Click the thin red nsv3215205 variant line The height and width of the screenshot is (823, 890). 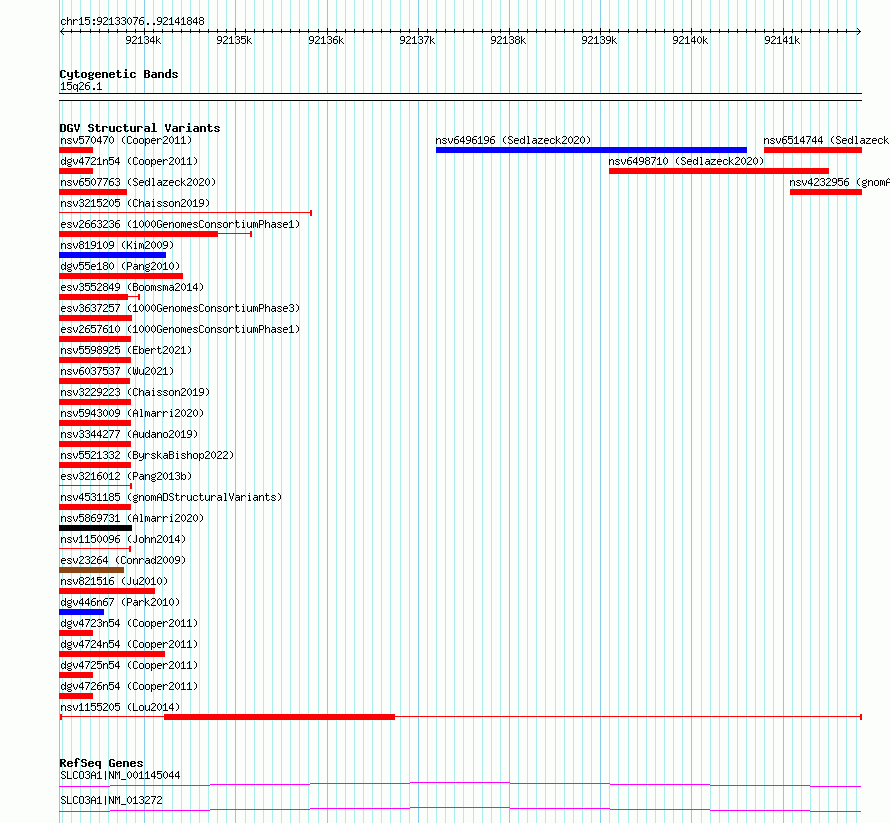[186, 213]
